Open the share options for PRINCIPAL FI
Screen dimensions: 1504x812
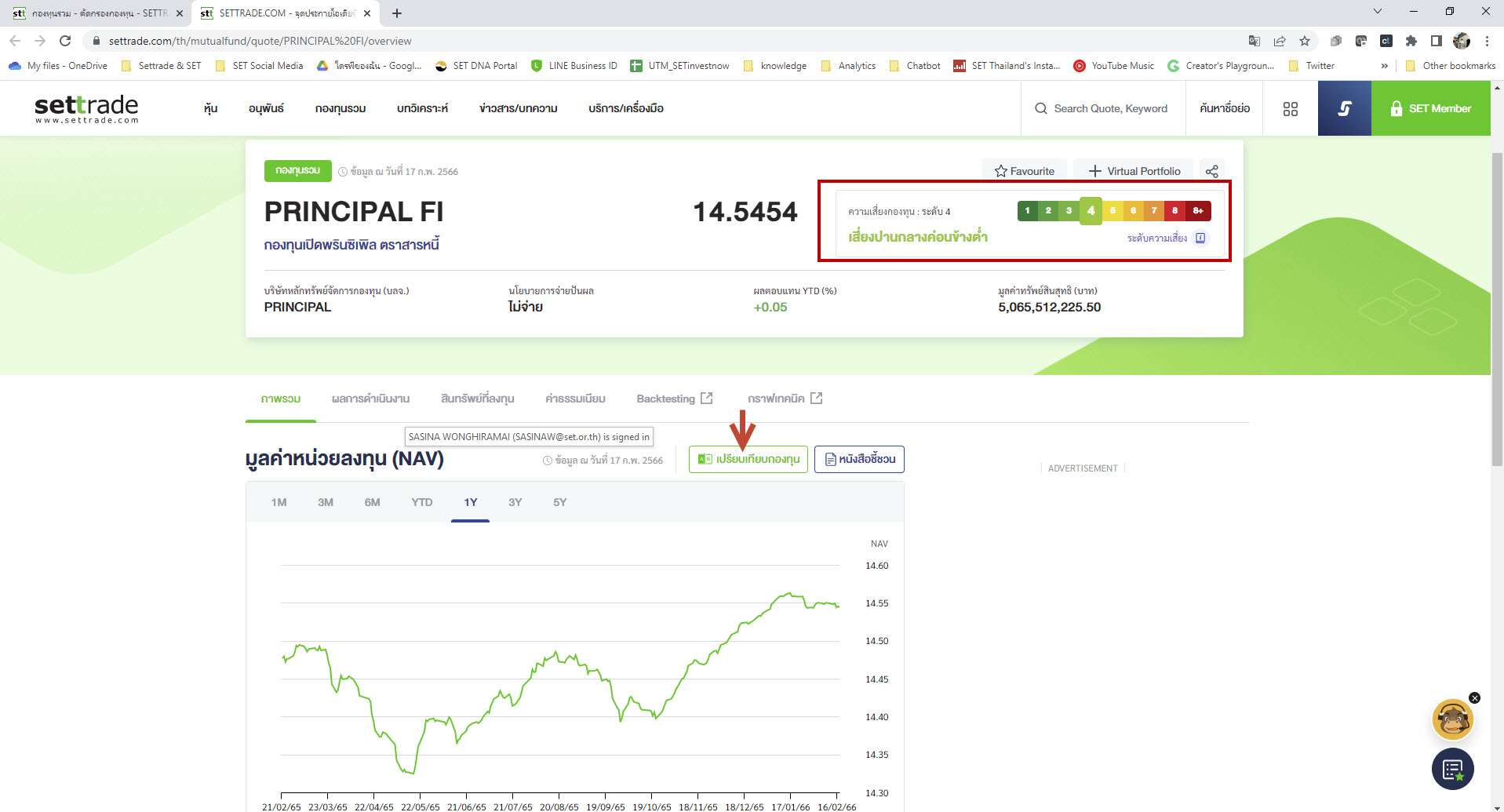[1212, 170]
